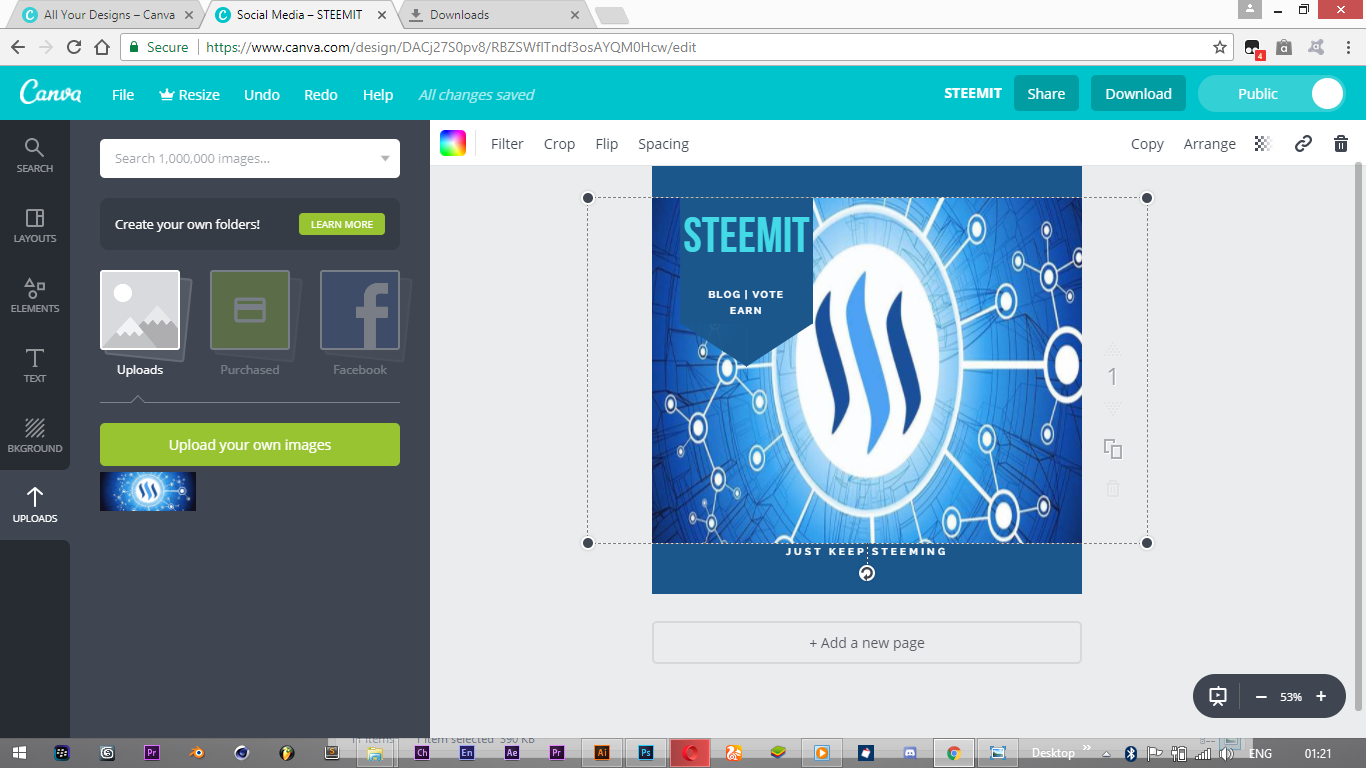Image resolution: width=1366 pixels, height=768 pixels.
Task: Click JUST KEEP STEEMING text
Action: 866,551
